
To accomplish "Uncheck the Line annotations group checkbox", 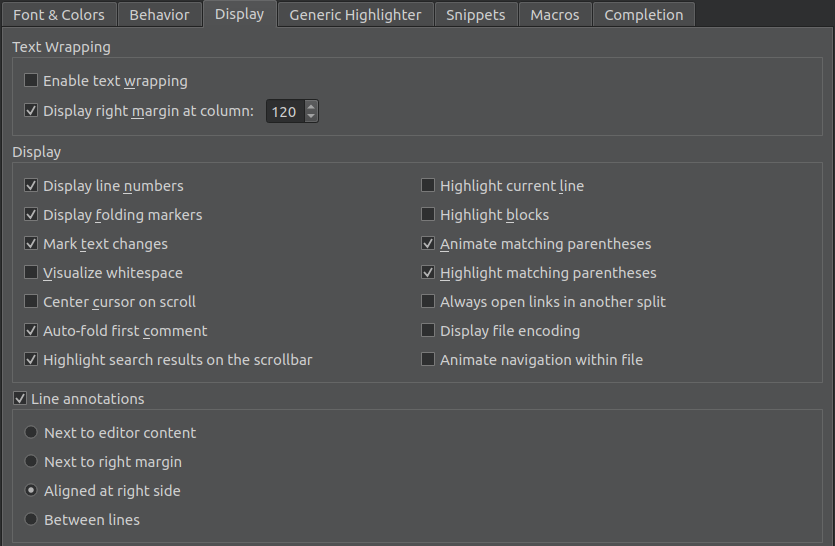I will pos(20,399).
